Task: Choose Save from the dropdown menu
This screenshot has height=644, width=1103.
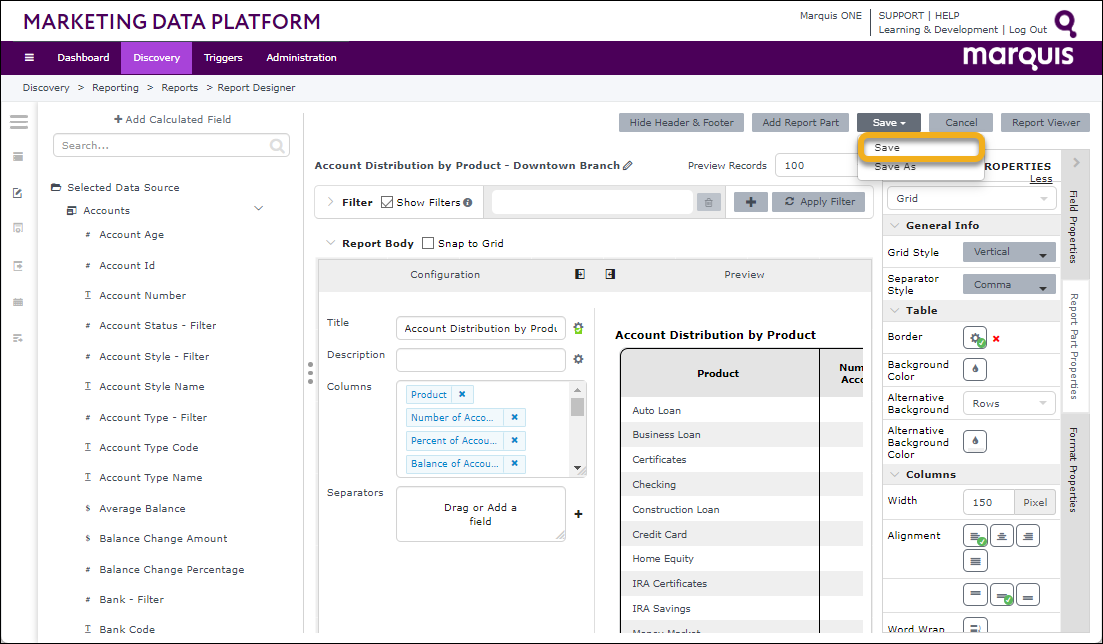Action: (x=921, y=148)
